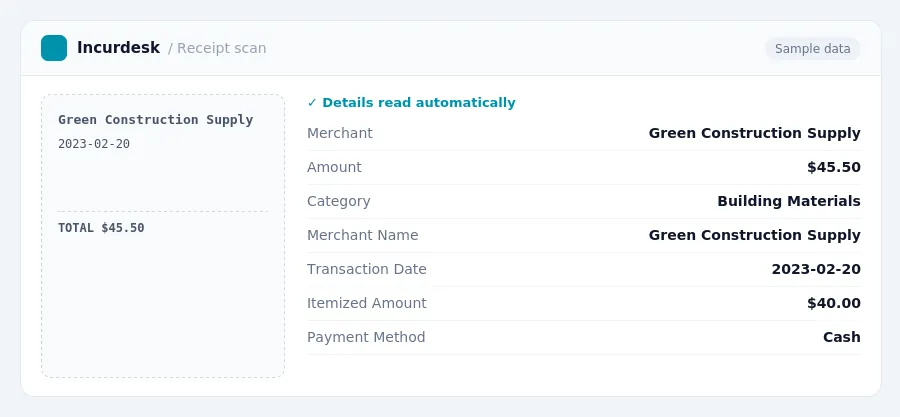
Task: Click the Transaction Date value 2023-02-20
Action: [816, 269]
